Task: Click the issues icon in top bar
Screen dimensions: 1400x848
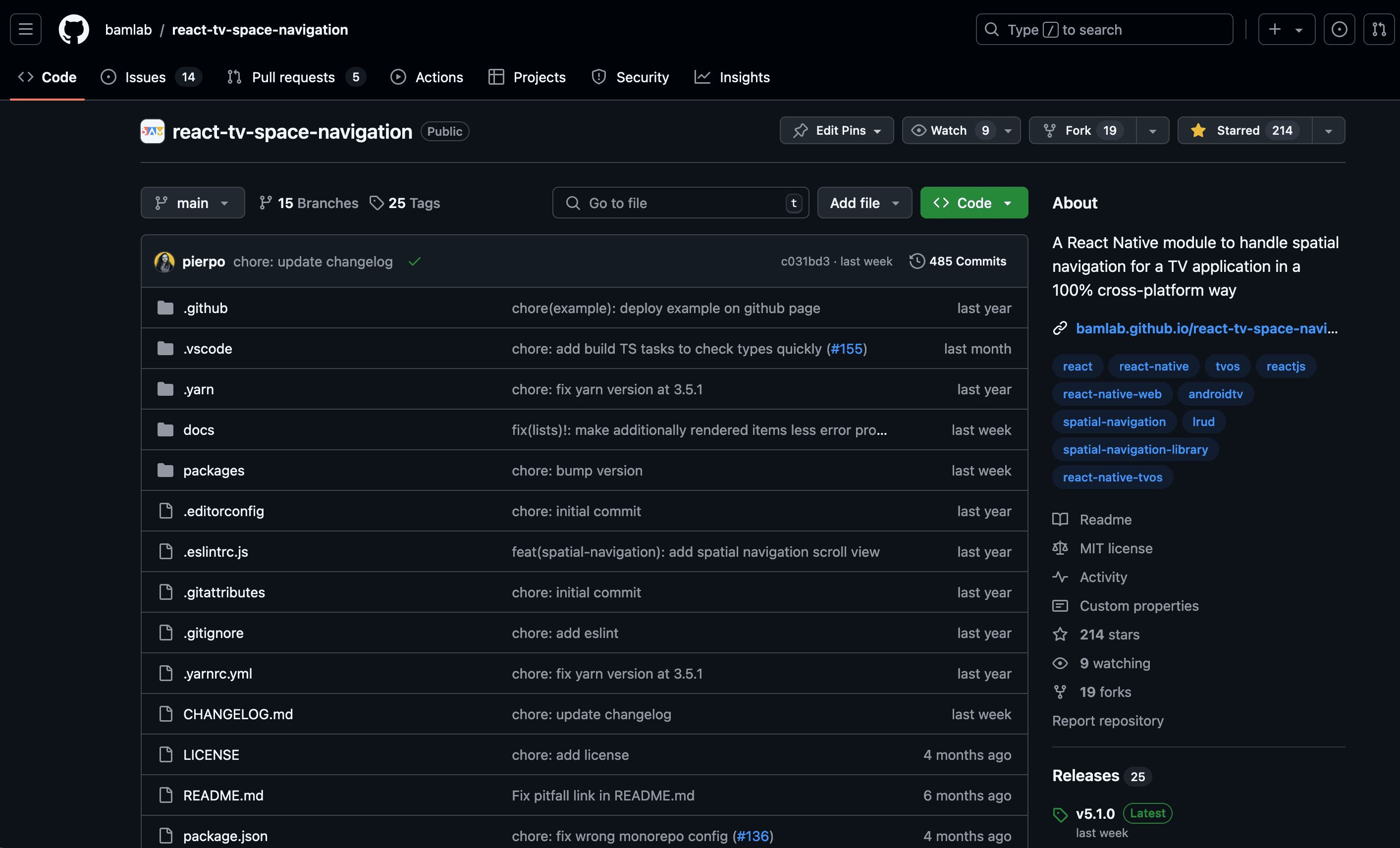Action: [1339, 30]
